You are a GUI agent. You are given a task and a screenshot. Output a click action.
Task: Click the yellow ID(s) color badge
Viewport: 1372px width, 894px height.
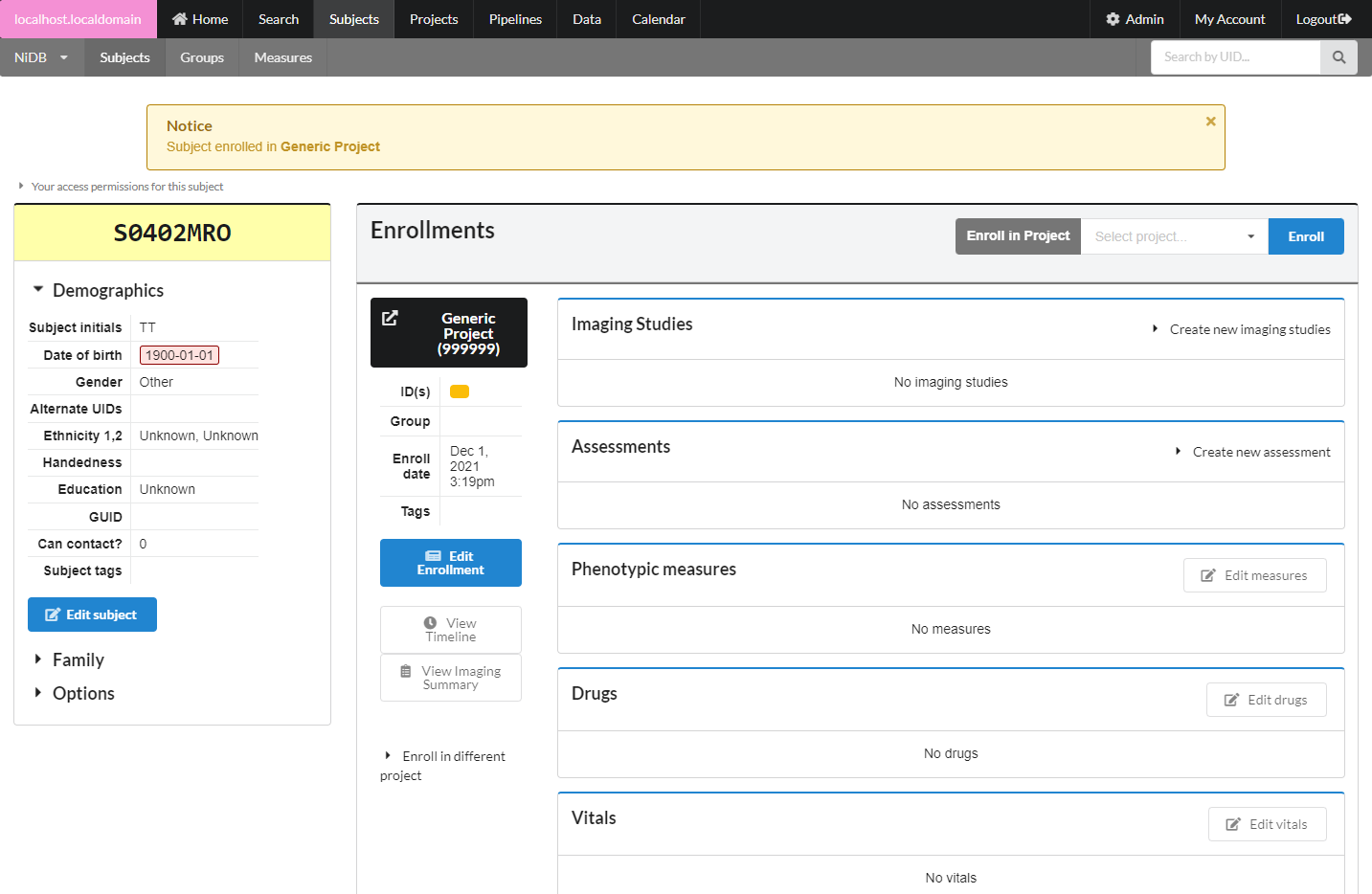460,391
